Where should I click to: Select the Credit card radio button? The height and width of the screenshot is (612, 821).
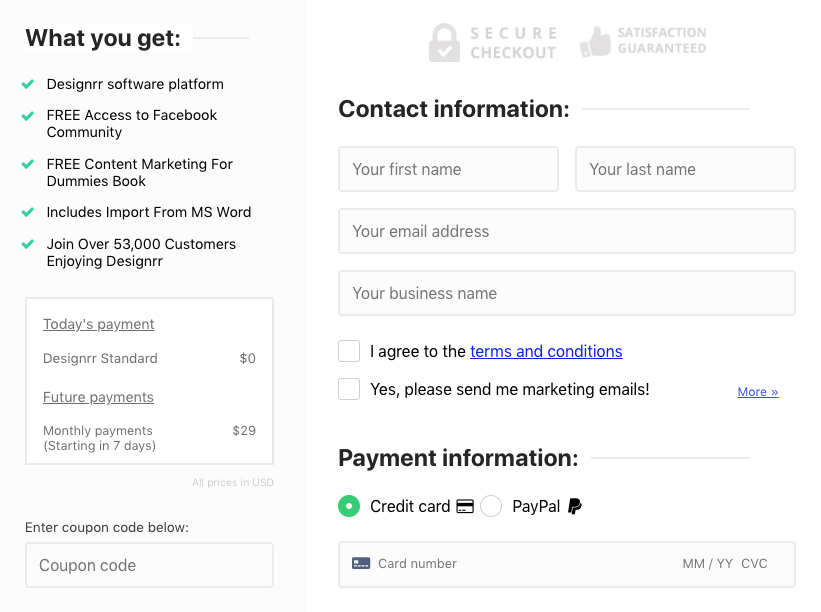pos(349,506)
